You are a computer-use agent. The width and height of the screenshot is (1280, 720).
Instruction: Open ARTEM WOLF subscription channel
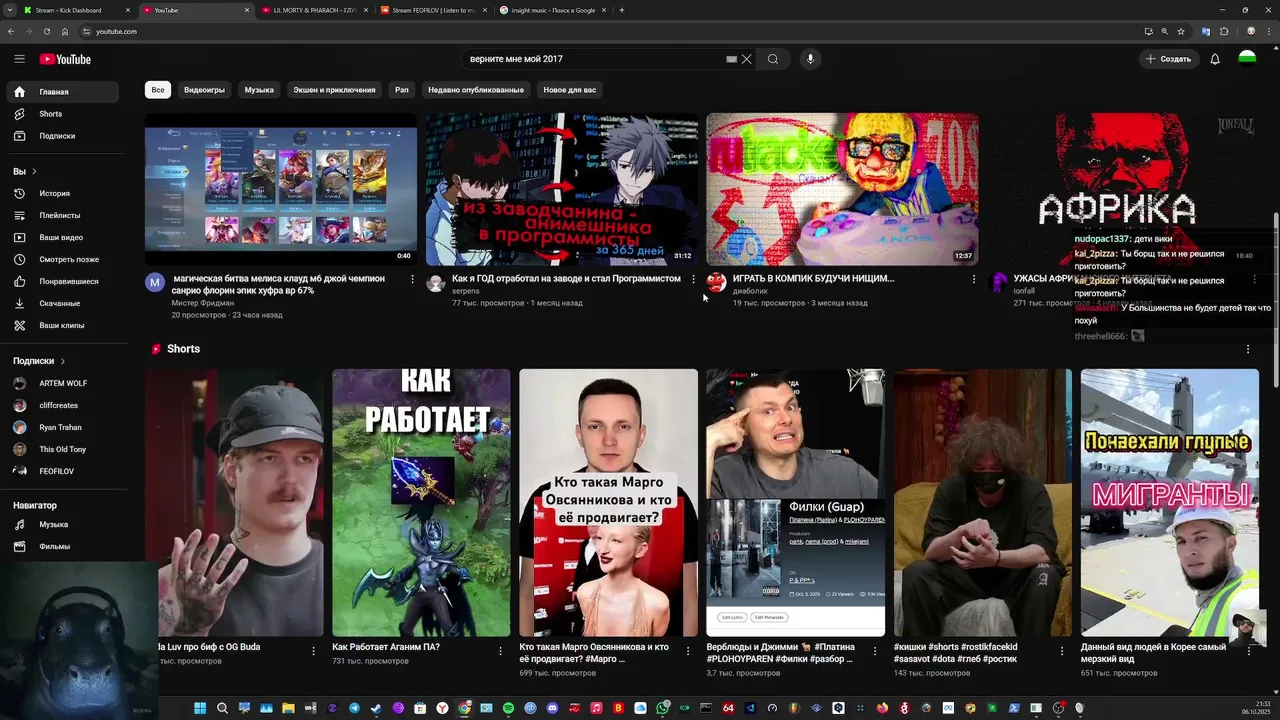[62, 383]
